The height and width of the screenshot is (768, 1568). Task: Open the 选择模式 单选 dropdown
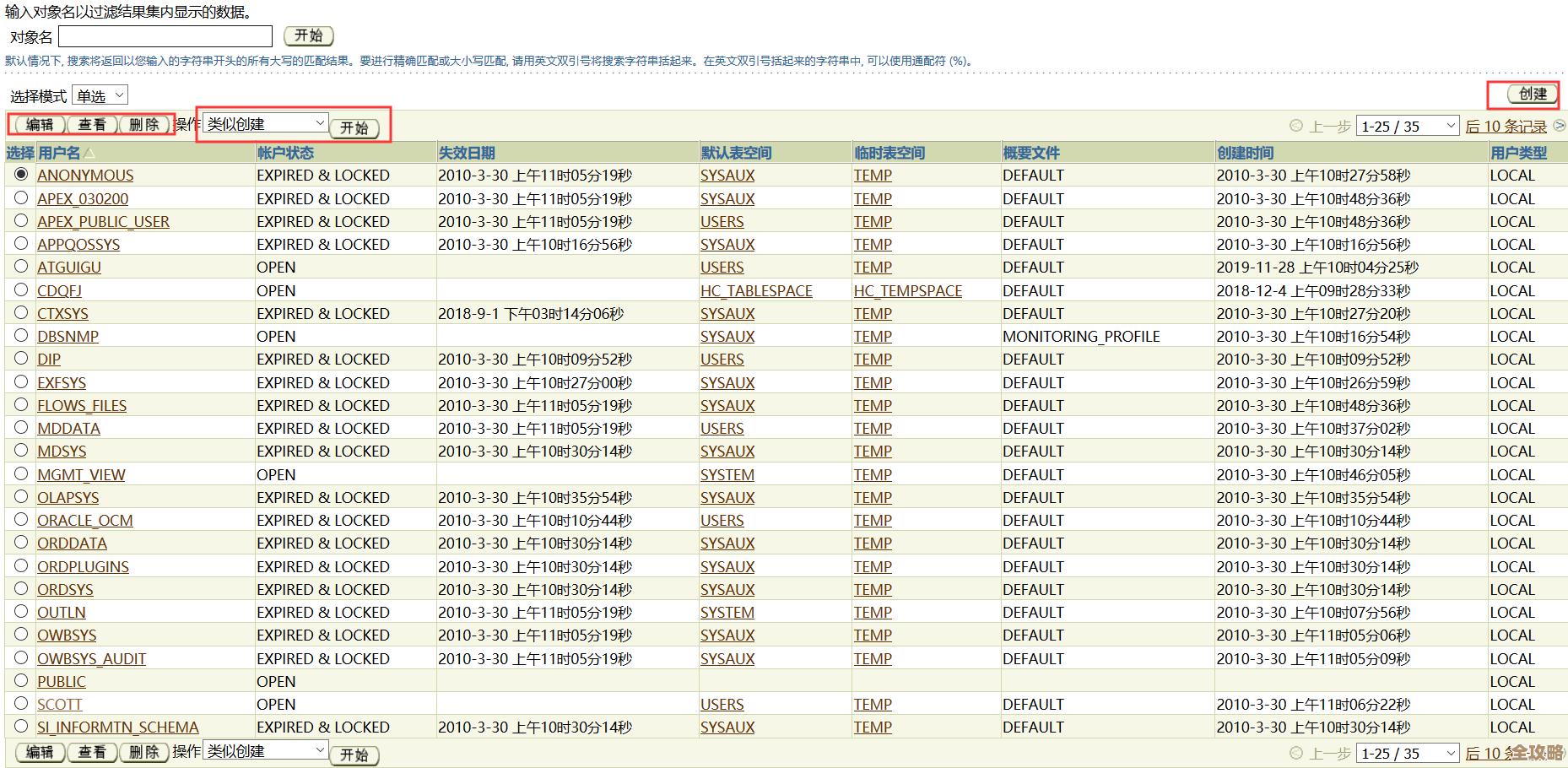pyautogui.click(x=99, y=95)
